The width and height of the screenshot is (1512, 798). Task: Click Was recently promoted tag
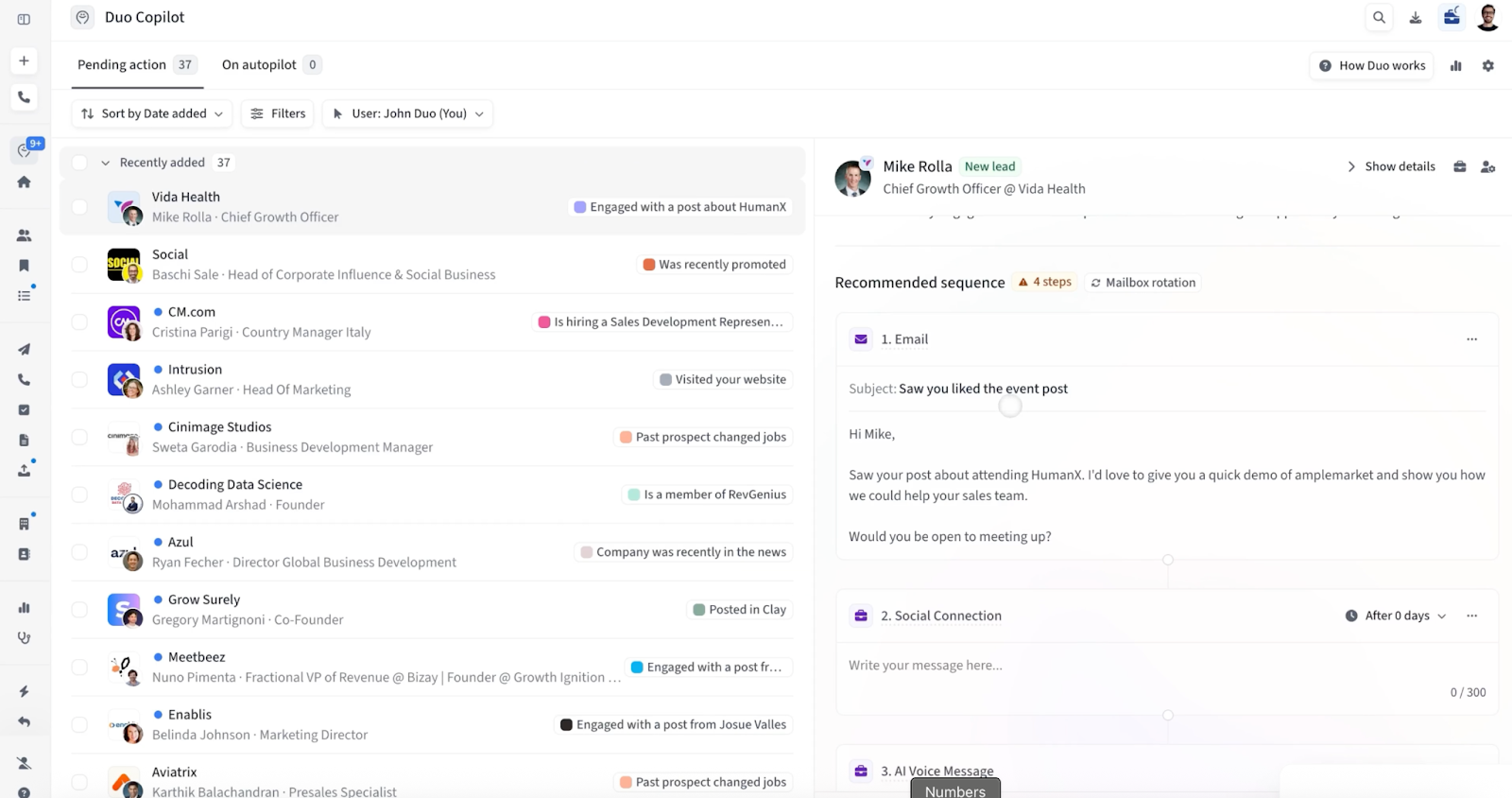[714, 265]
